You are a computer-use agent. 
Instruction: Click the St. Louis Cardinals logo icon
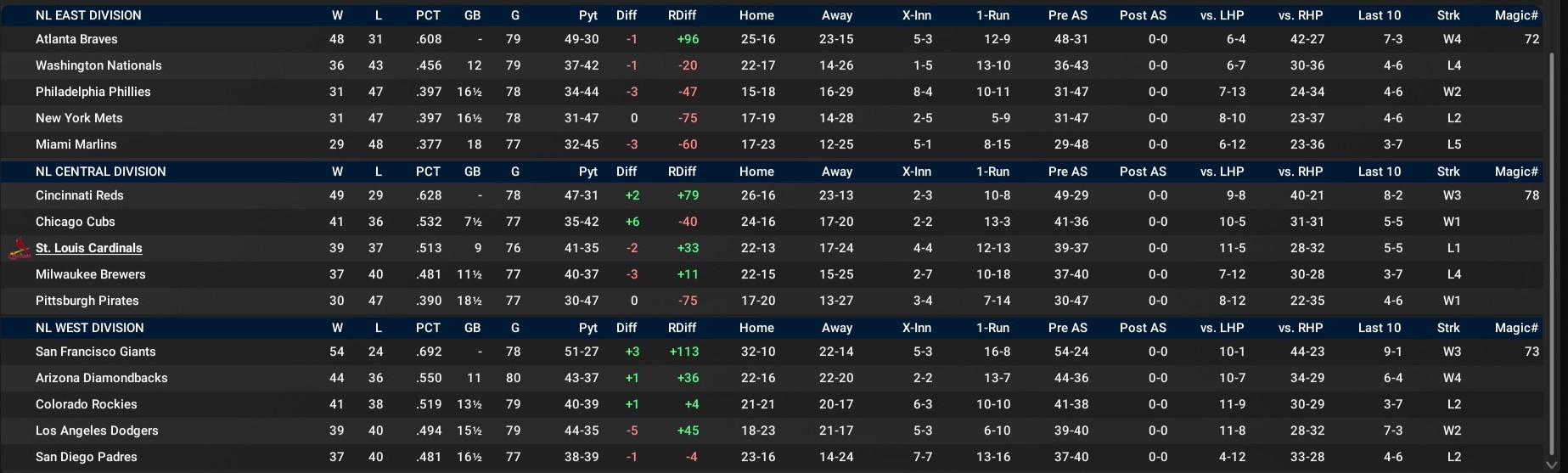[x=19, y=249]
